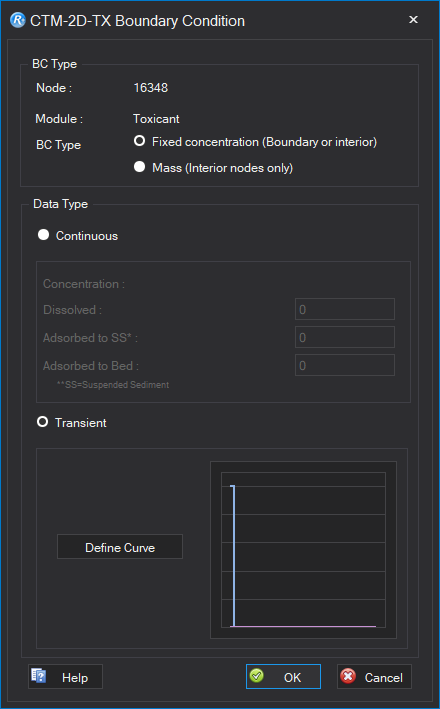
Task: Click the transient curve preview graph
Action: coord(303,550)
